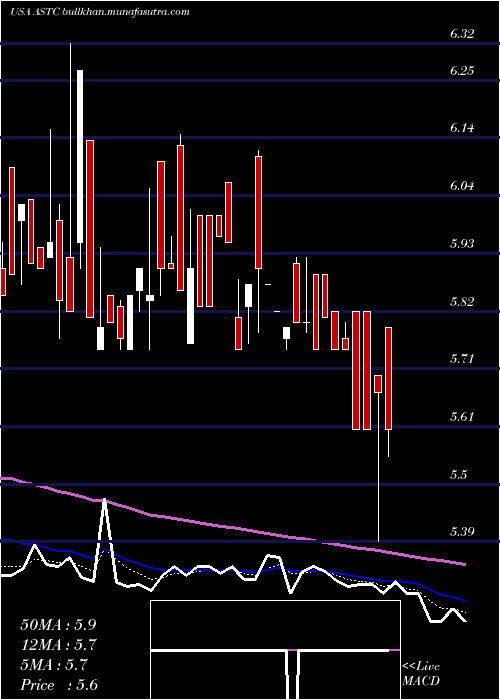
Task: Click the <<Live MACD label
Action: [421, 674]
